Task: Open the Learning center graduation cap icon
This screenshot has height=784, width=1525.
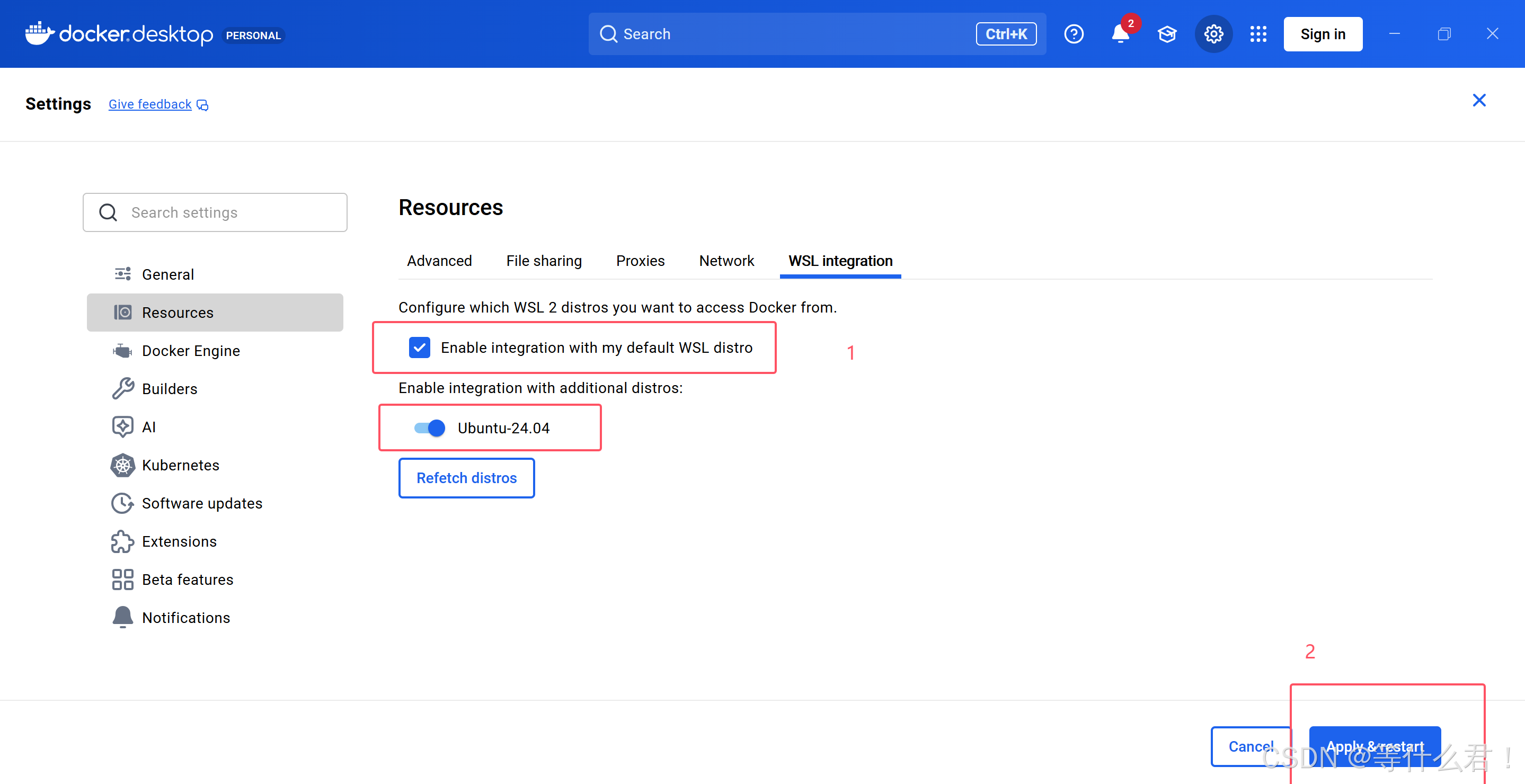Action: point(1167,34)
